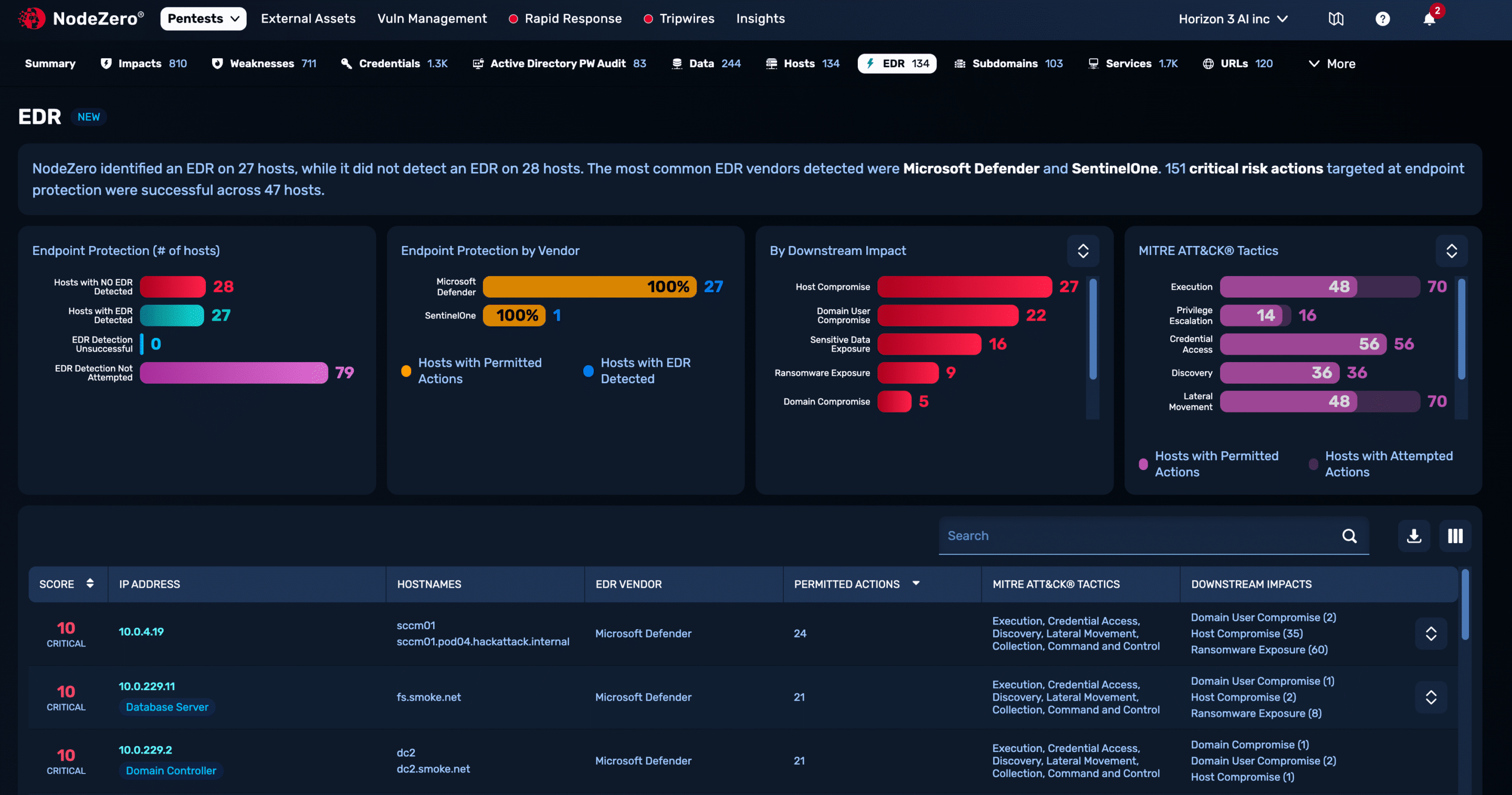
Task: Sort table by Score column arrows
Action: (90, 583)
